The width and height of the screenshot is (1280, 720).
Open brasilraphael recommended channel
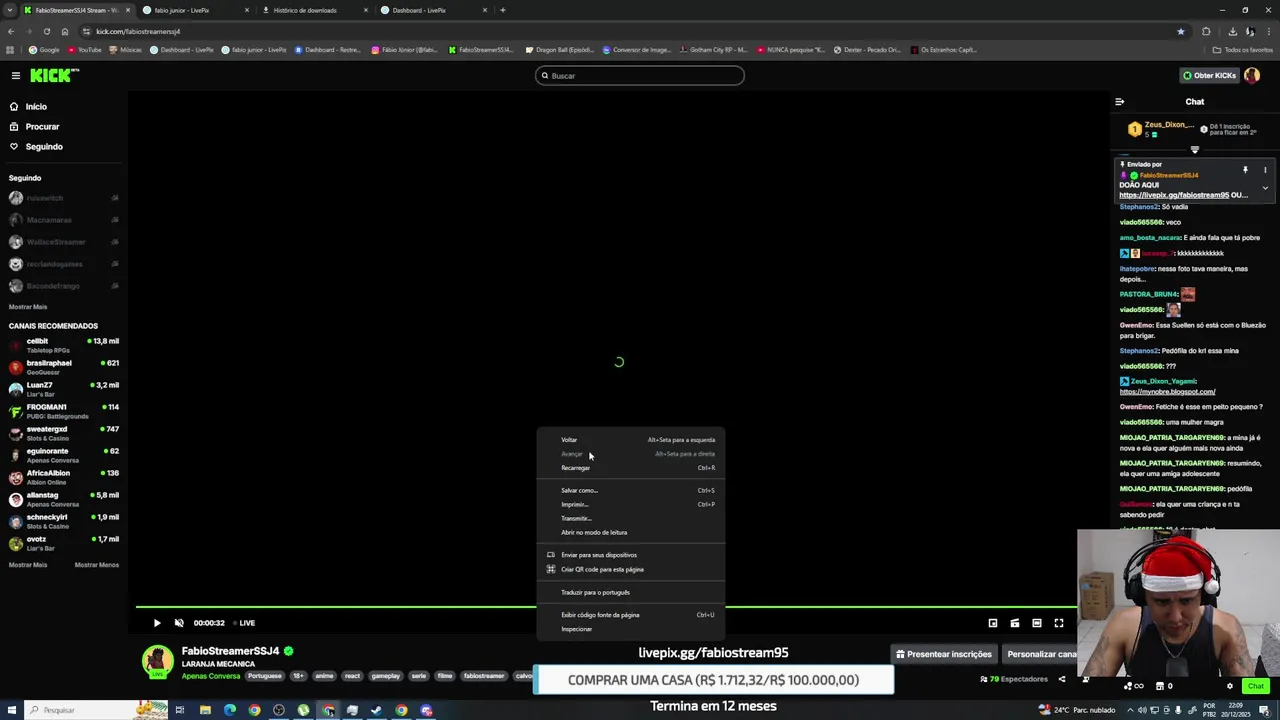(x=64, y=367)
